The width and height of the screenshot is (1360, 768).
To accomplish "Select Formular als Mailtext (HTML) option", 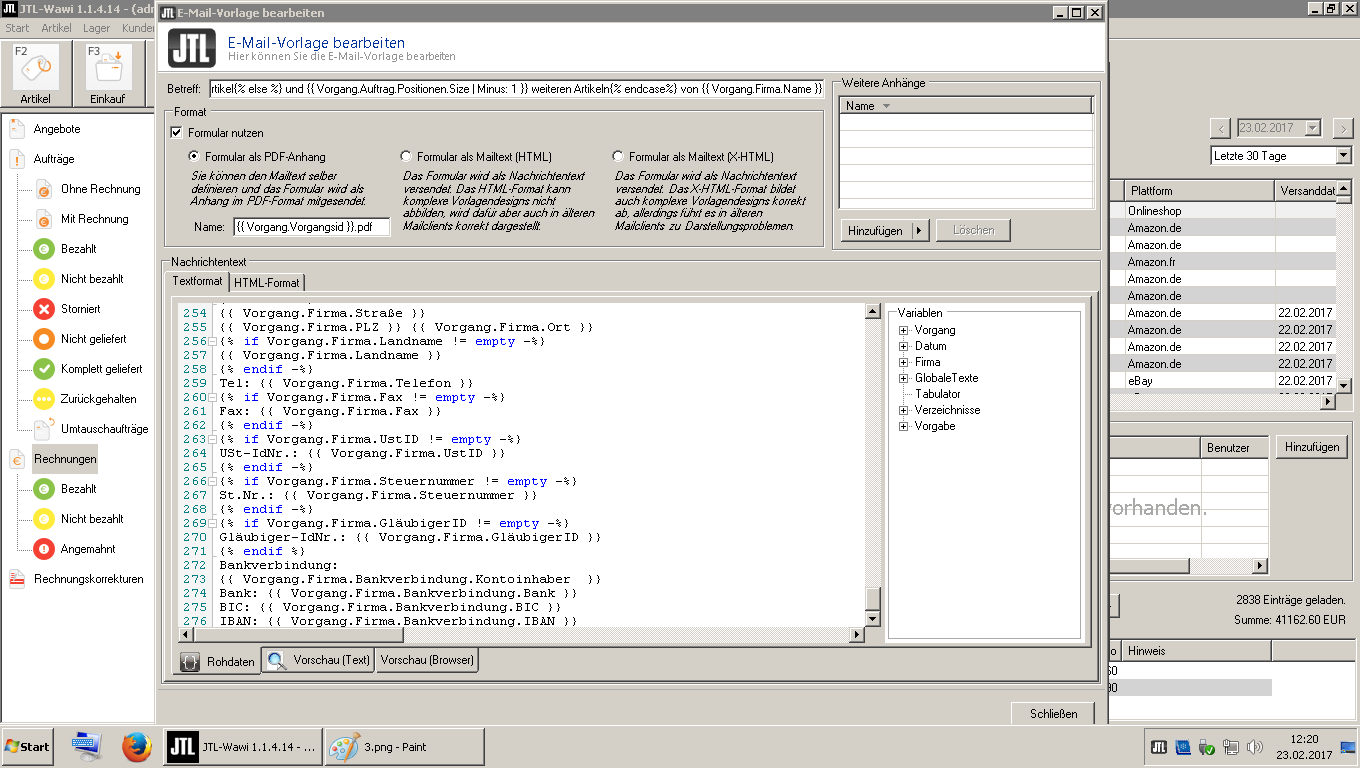I will pyautogui.click(x=406, y=157).
